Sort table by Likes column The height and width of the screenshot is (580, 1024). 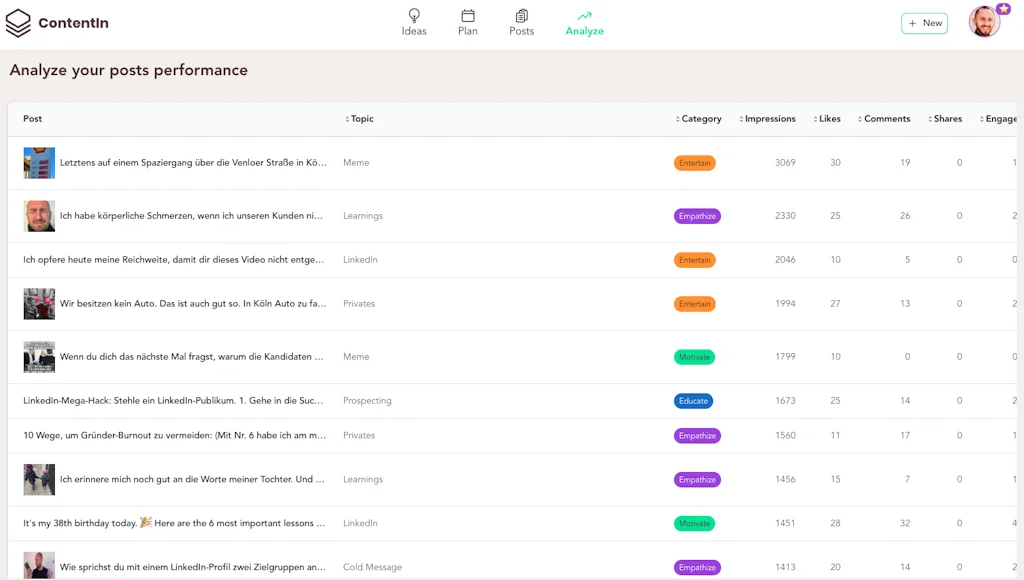(x=829, y=119)
